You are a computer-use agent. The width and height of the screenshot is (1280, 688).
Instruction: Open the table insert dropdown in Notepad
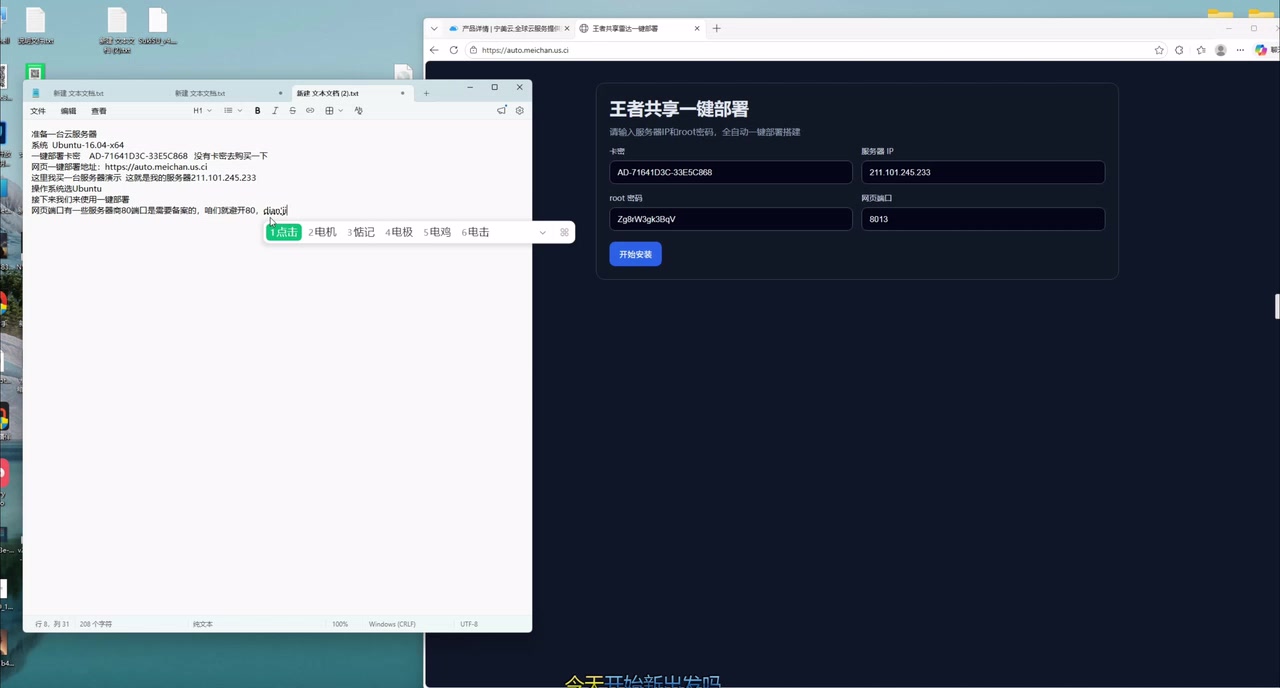pos(333,111)
